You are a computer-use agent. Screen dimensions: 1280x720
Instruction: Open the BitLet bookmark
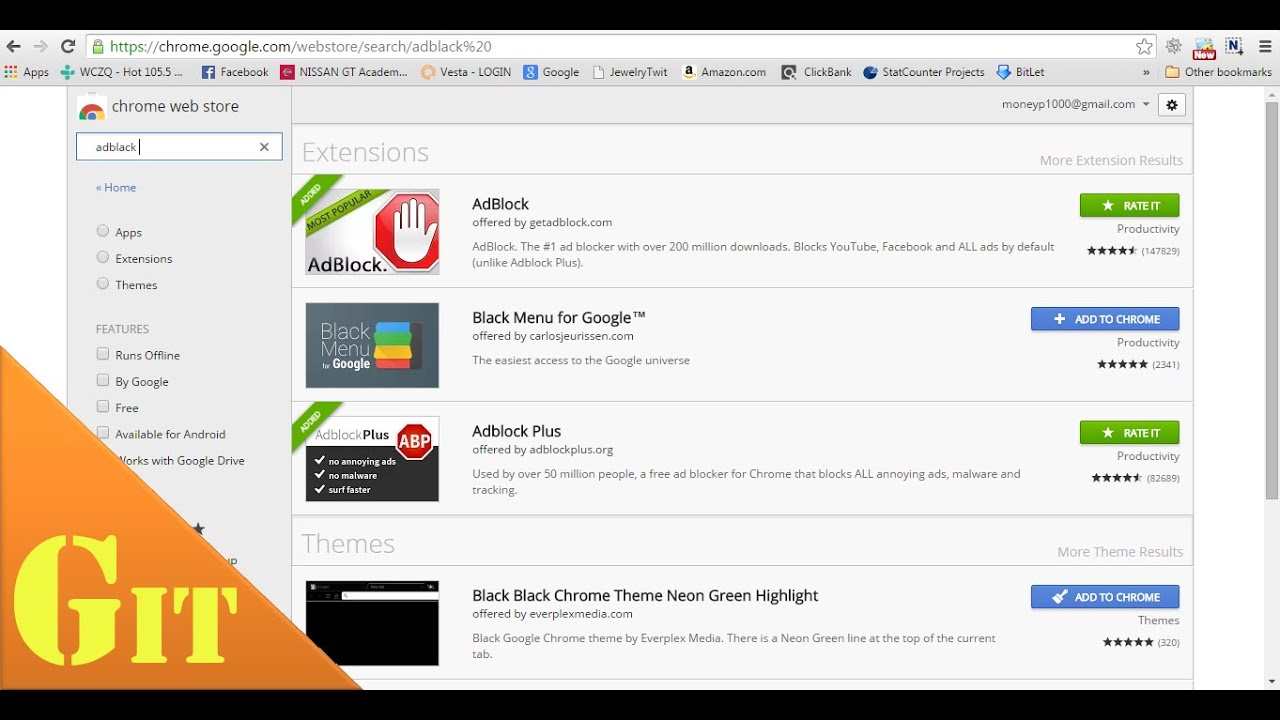click(x=1021, y=72)
